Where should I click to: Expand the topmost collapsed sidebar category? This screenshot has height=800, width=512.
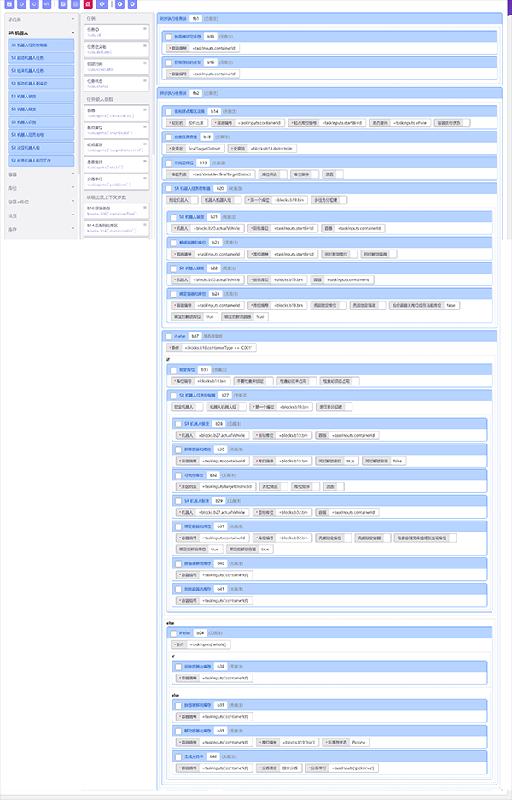click(72, 19)
